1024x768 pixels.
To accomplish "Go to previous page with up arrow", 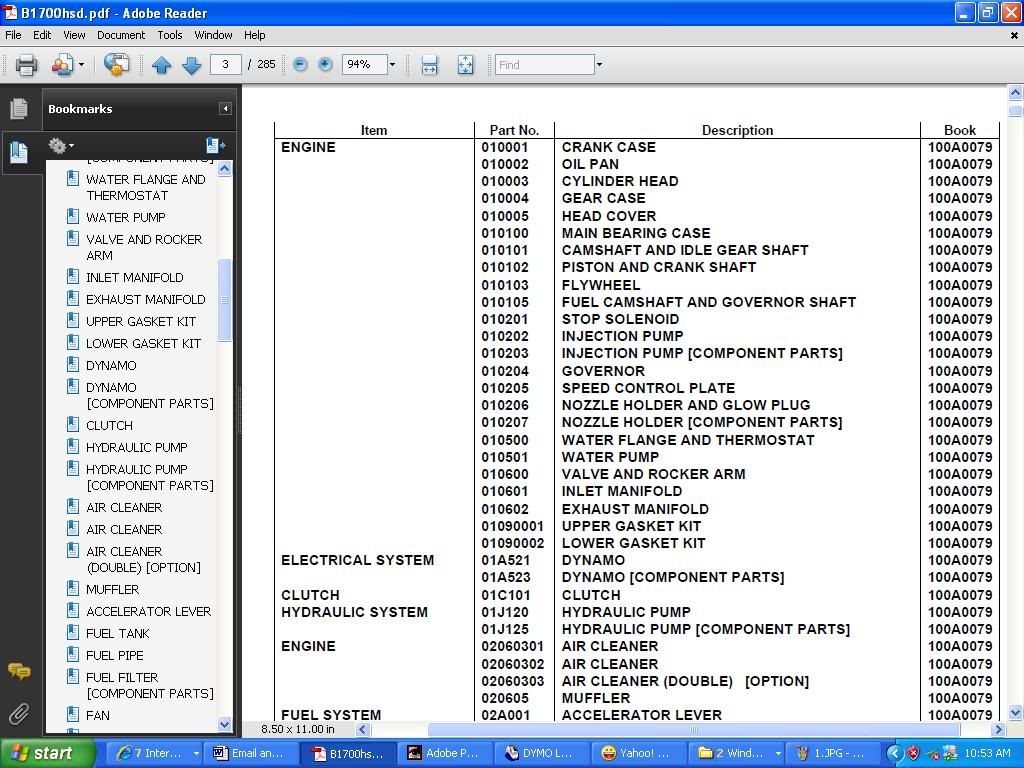I will (161, 65).
